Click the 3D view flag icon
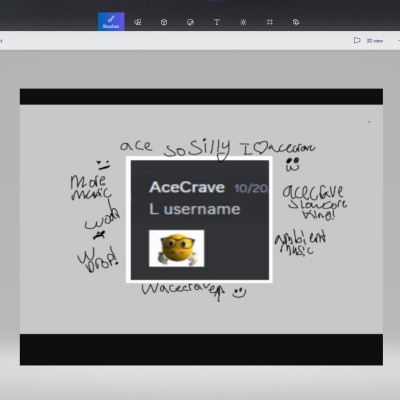This screenshot has height=400, width=400. [357, 40]
